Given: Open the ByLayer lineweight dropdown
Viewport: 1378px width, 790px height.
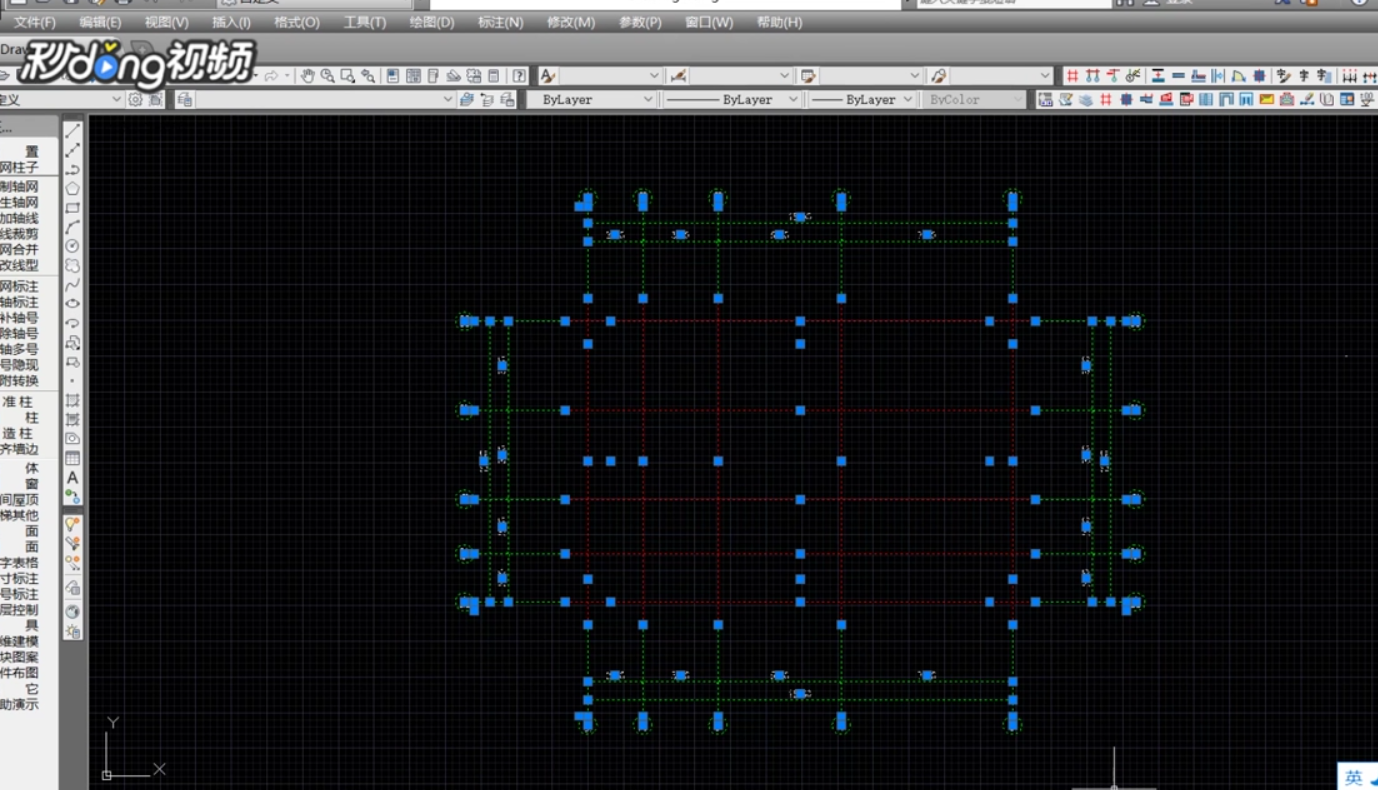Looking at the screenshot, I should 861,99.
